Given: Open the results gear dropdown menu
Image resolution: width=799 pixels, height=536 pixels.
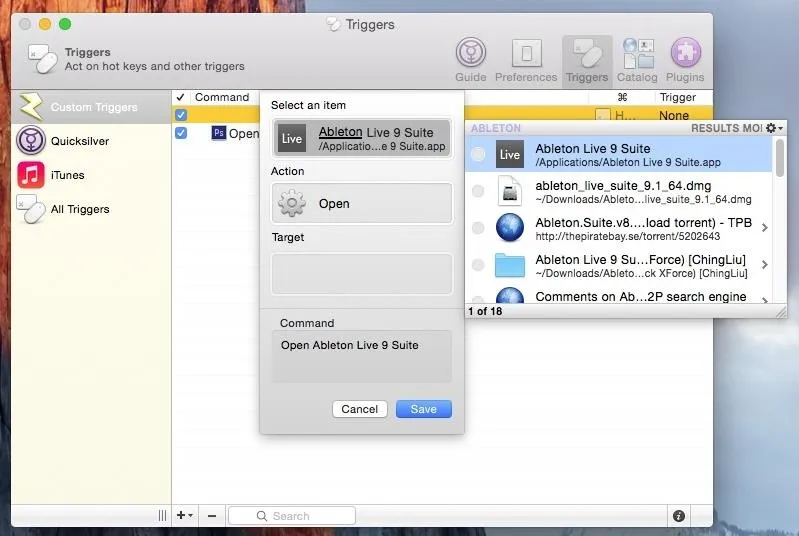Looking at the screenshot, I should coord(774,128).
